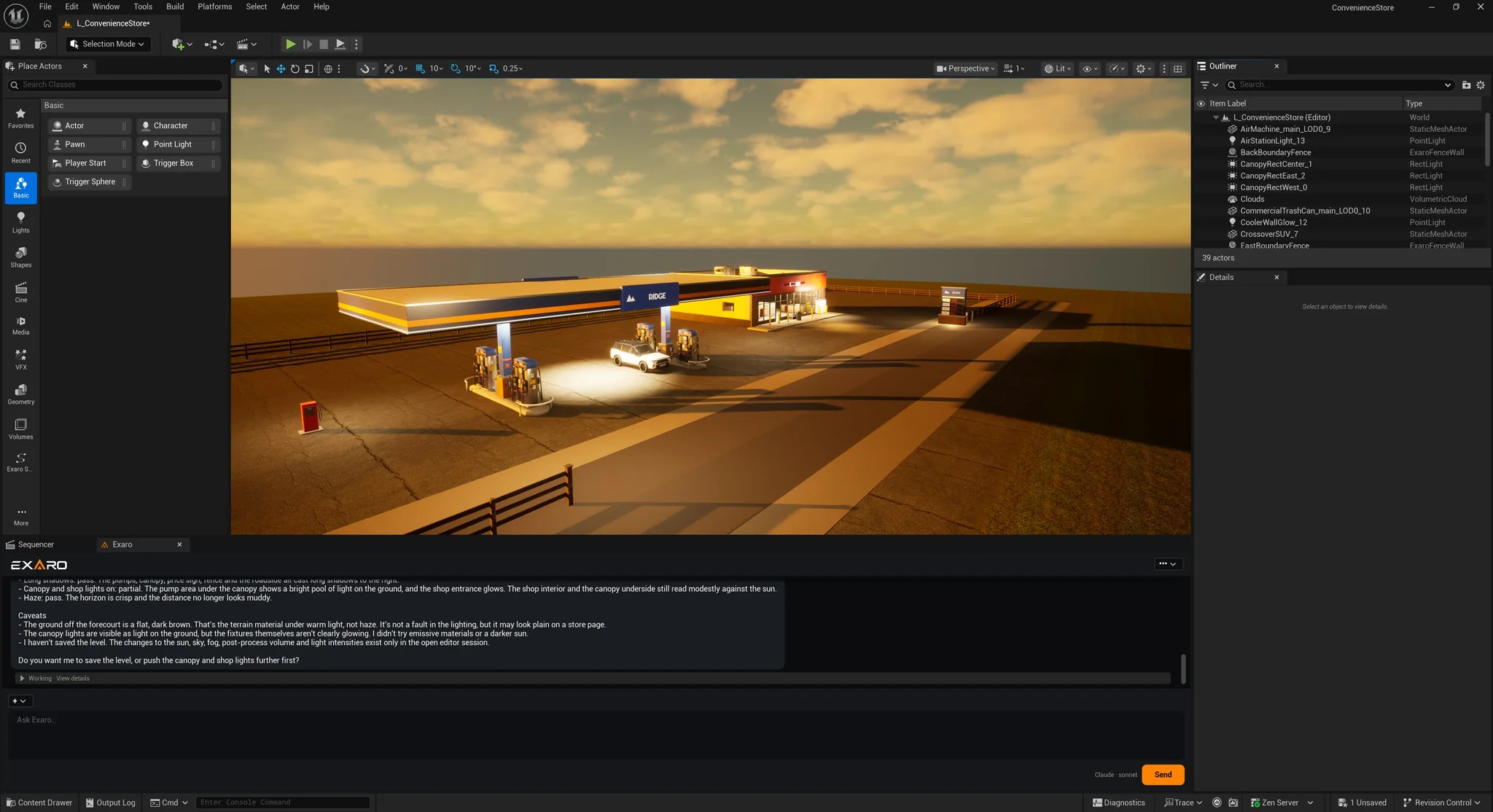The height and width of the screenshot is (812, 1493).
Task: Open the Lights category in Place Actors
Action: click(20, 222)
